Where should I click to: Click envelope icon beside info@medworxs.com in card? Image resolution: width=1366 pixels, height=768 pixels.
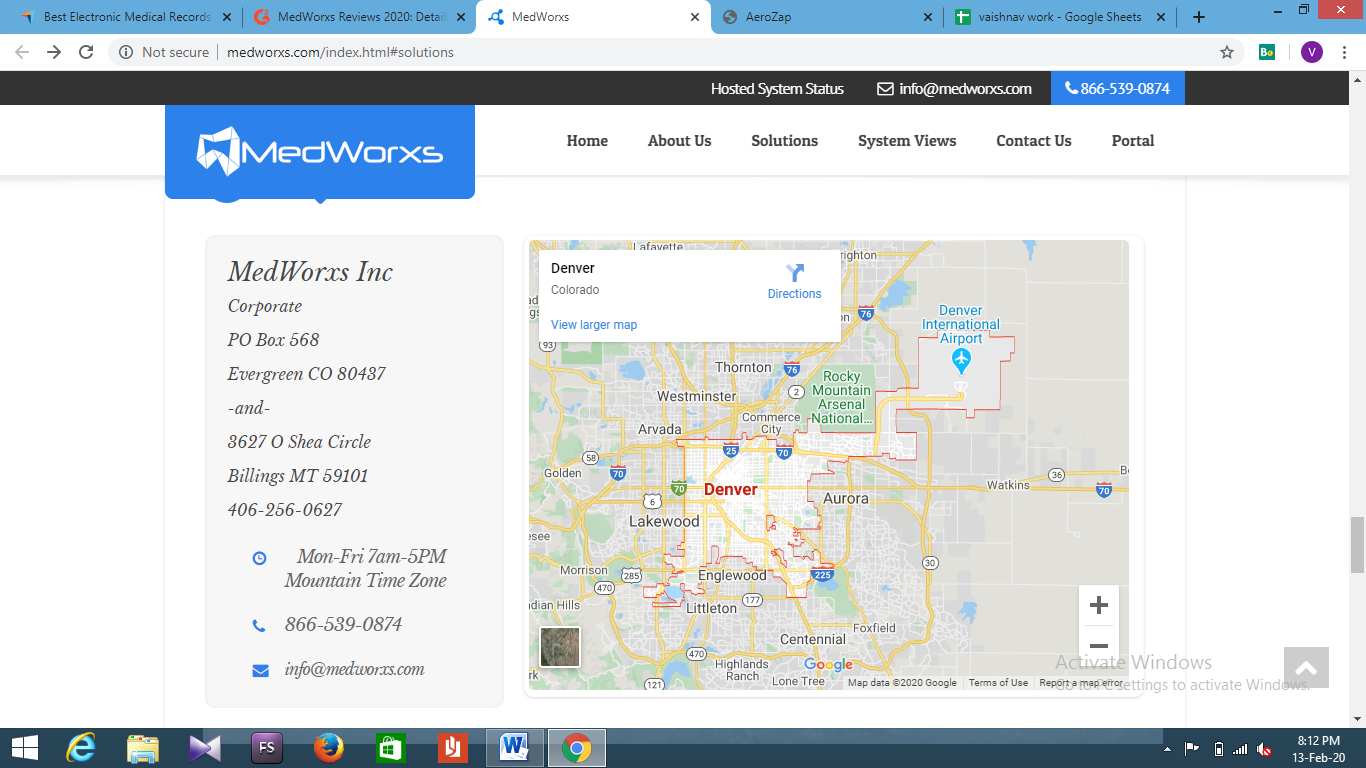[261, 671]
